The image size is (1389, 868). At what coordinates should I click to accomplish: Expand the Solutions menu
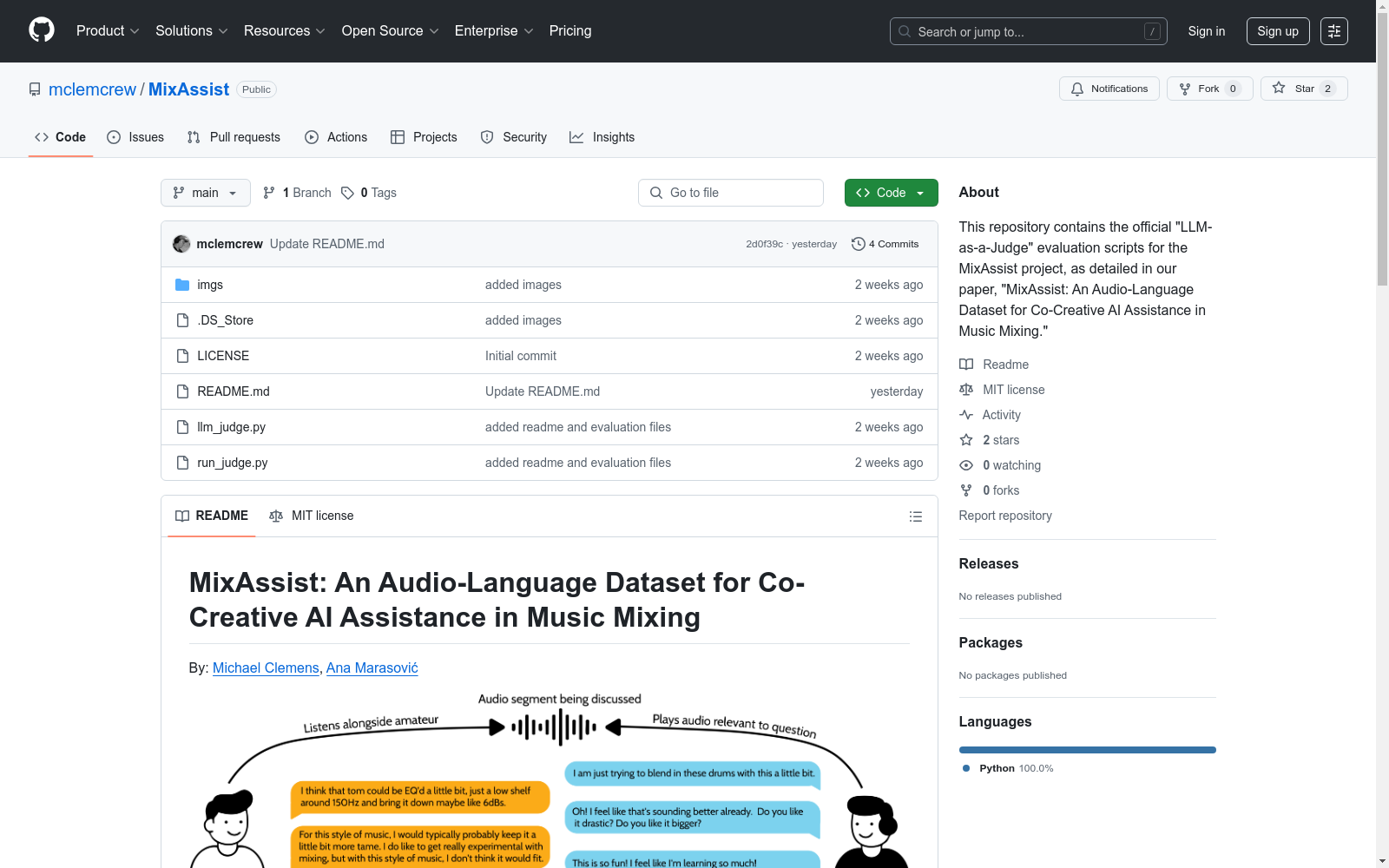192,31
